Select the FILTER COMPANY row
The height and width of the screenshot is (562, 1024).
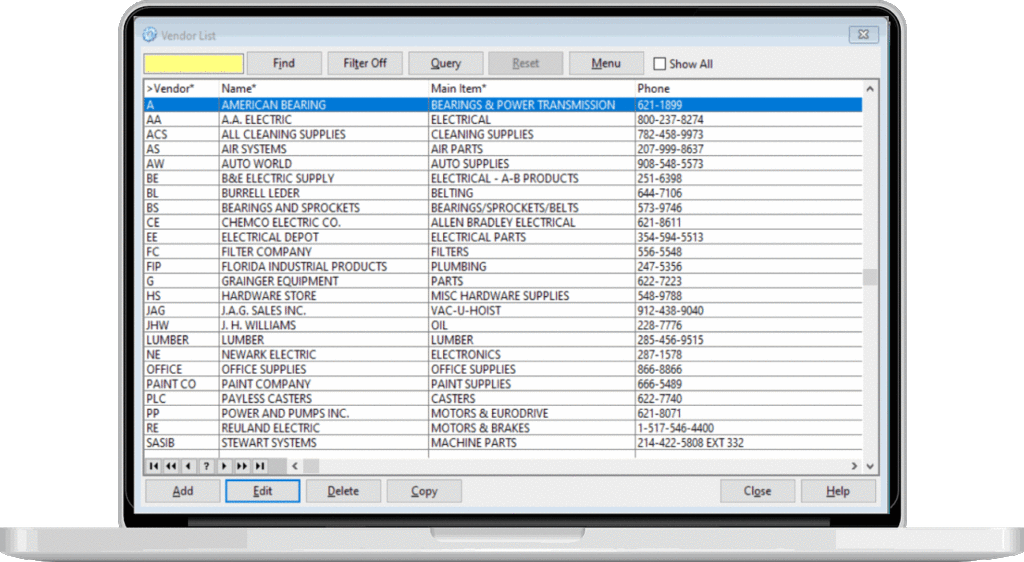tap(503, 252)
